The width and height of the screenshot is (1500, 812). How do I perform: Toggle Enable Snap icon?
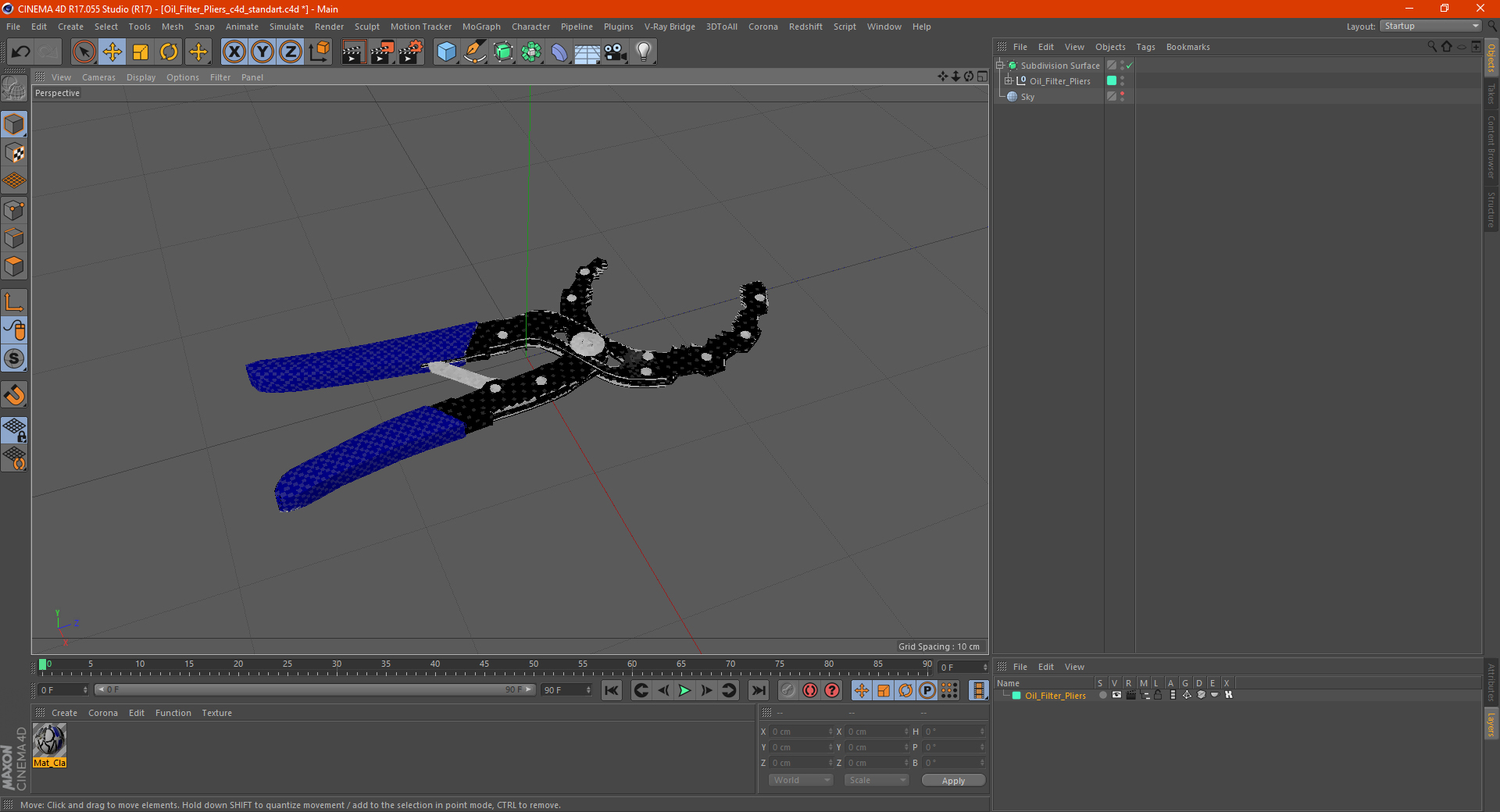point(14,395)
